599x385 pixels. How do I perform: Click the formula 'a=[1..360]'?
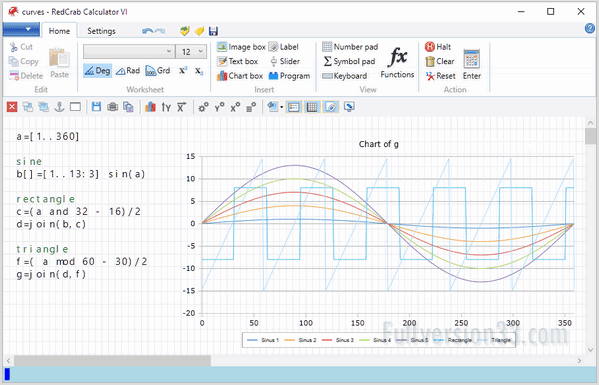[x=48, y=136]
